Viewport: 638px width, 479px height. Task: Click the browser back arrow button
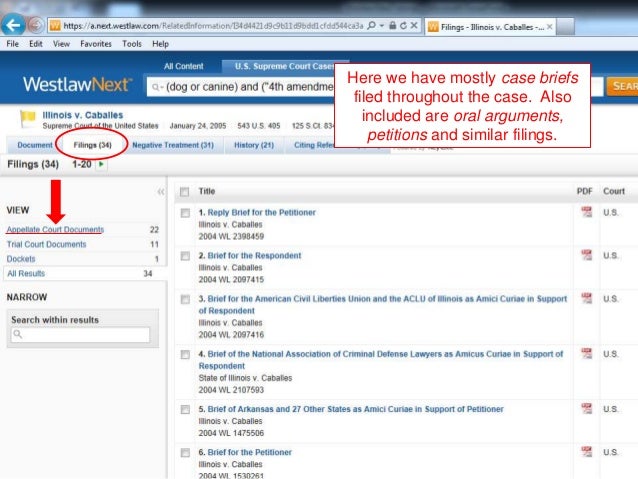coord(13,25)
